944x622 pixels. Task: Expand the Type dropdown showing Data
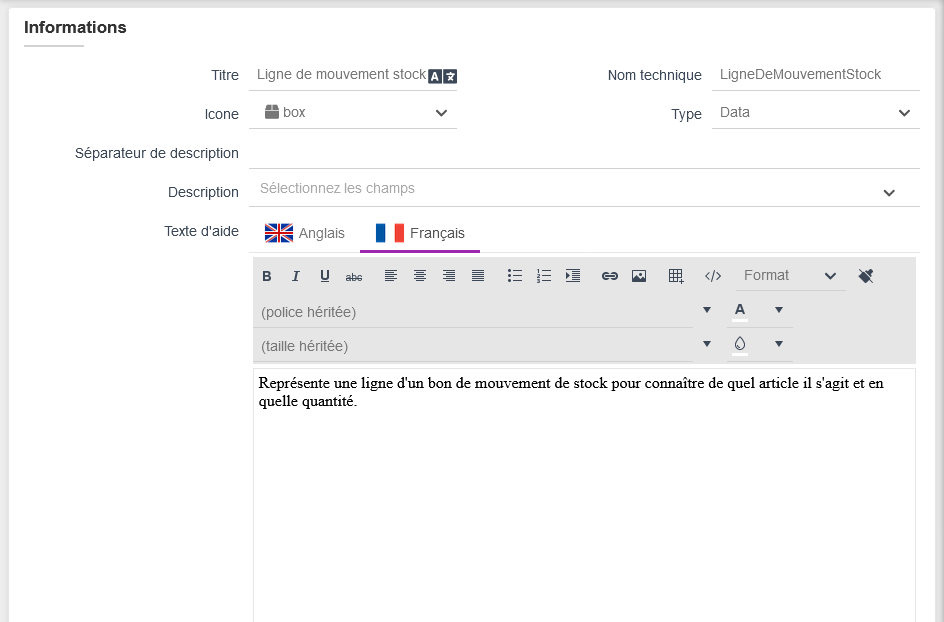coord(815,113)
